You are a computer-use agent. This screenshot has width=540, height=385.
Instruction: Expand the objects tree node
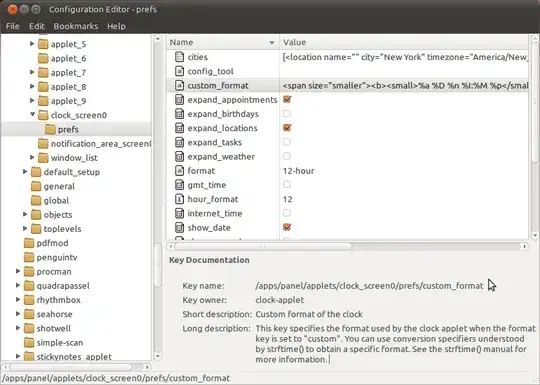(25, 214)
